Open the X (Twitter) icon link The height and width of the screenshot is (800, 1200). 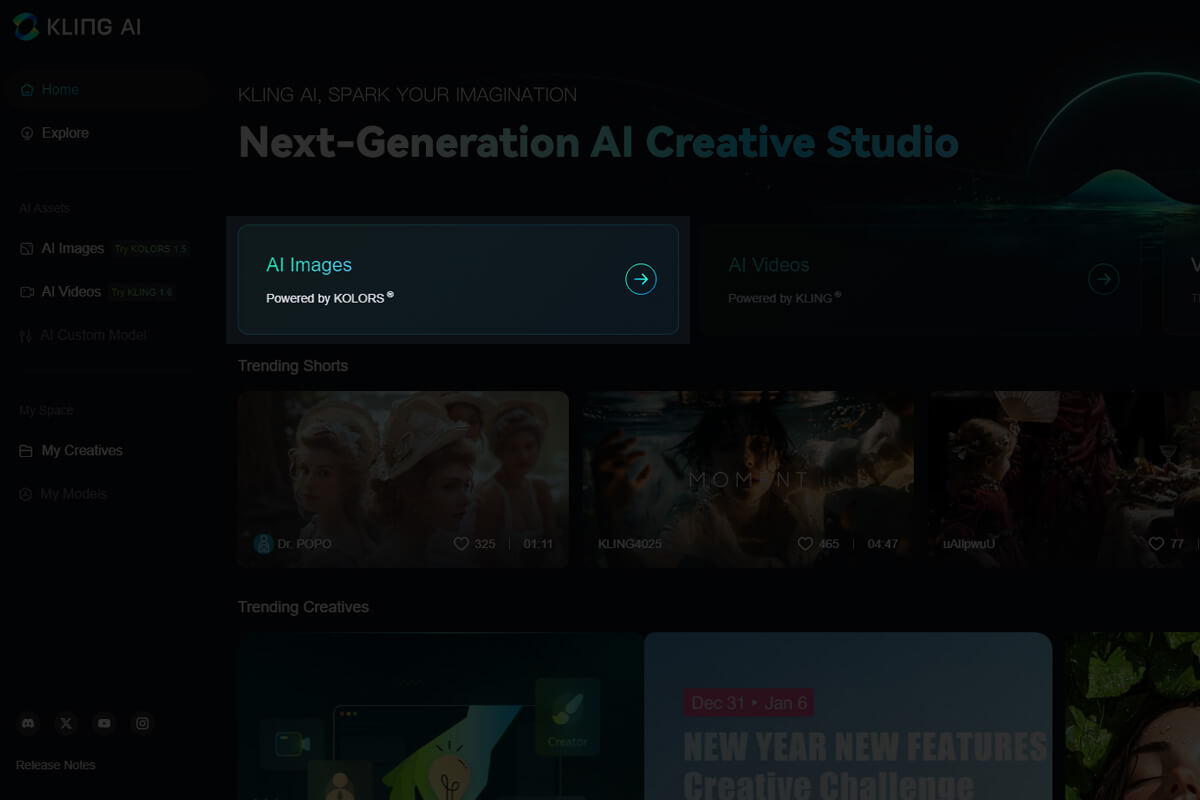pyautogui.click(x=66, y=723)
